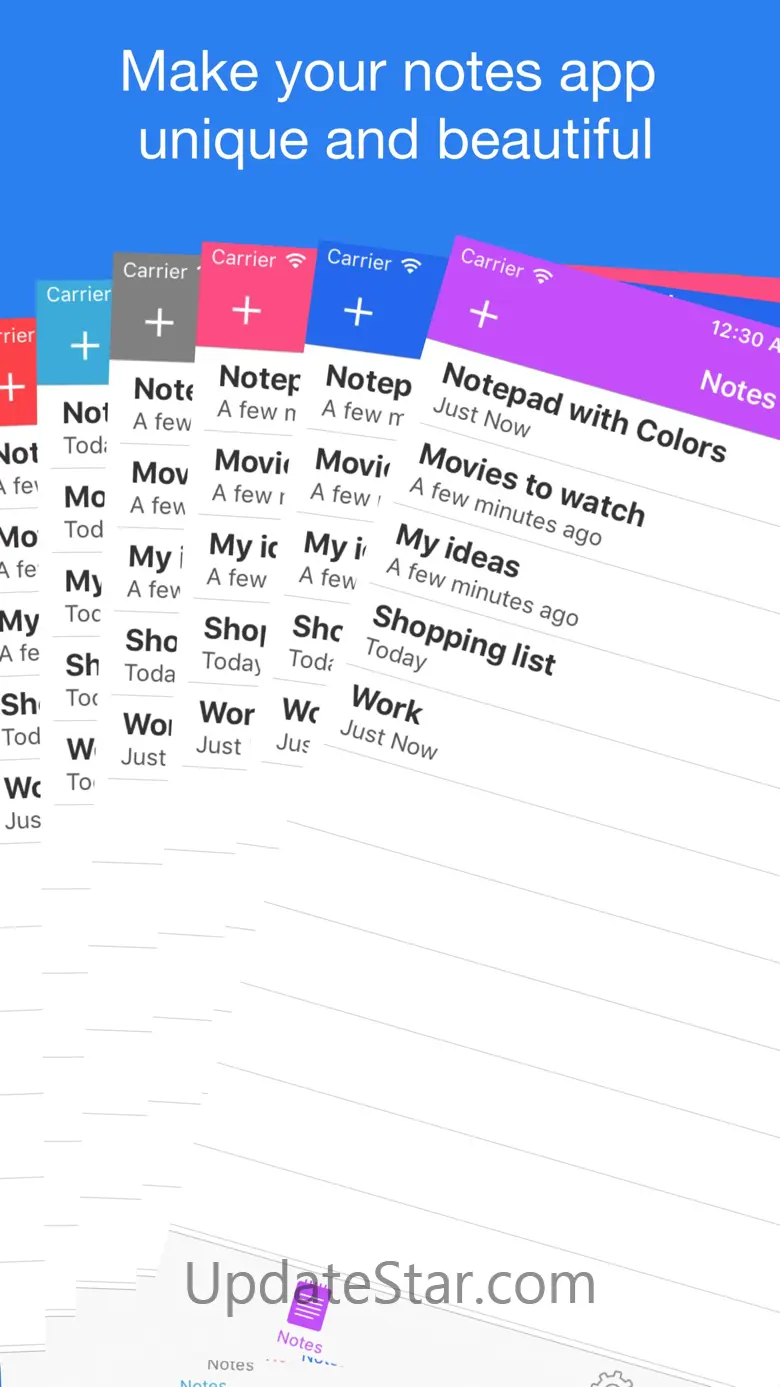This screenshot has width=780, height=1387.
Task: Tap the plus icon in blue header
Action: (358, 312)
